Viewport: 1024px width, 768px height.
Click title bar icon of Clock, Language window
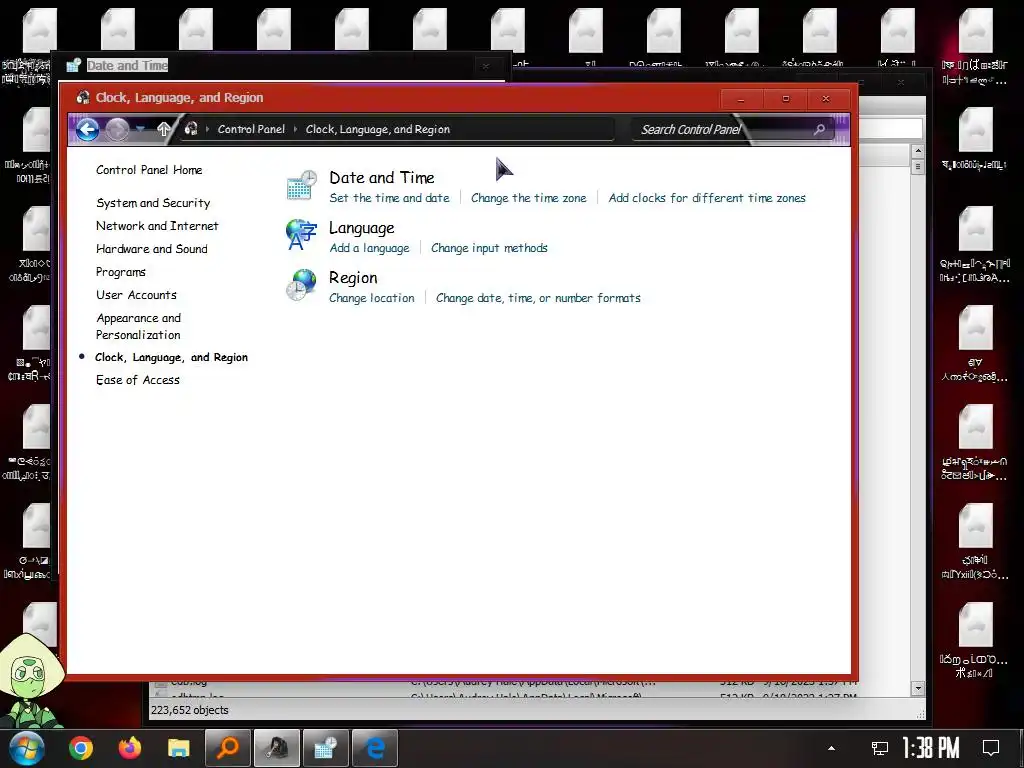click(82, 97)
